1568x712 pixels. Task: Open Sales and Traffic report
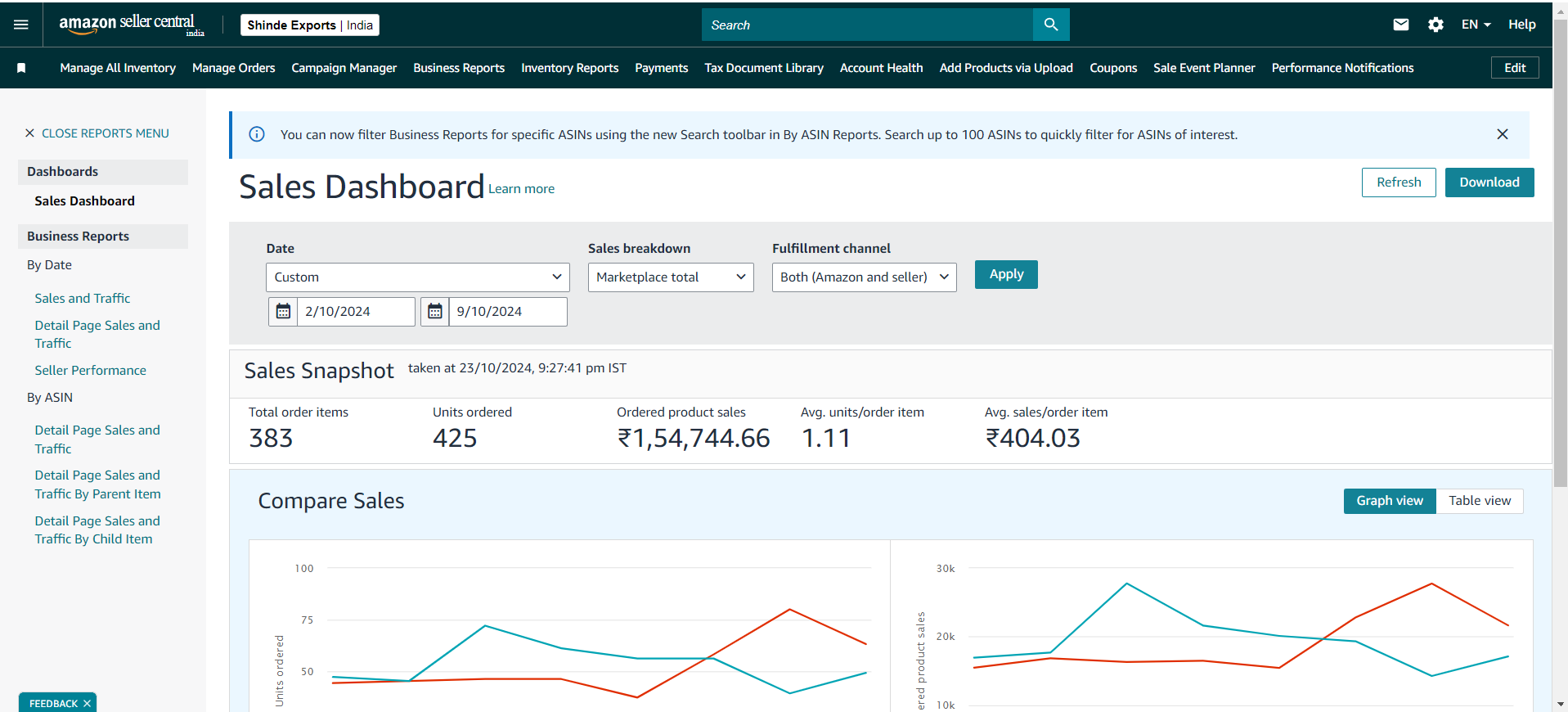click(83, 299)
